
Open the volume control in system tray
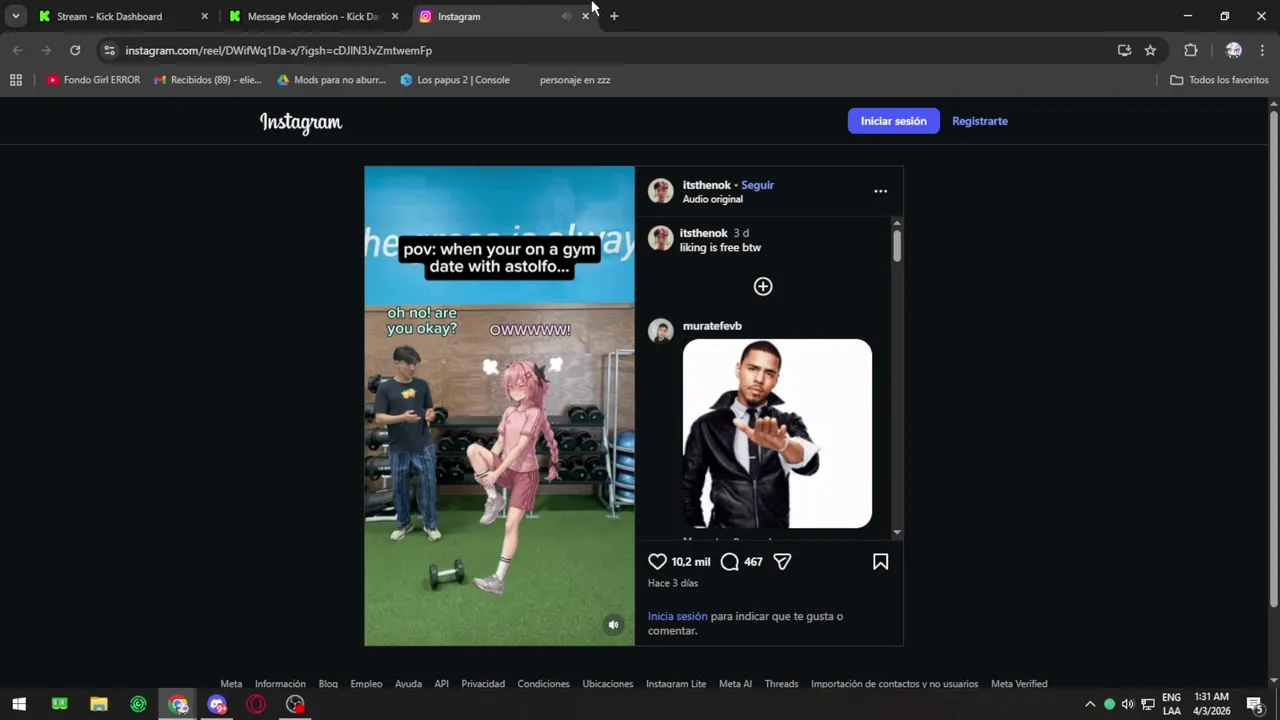point(1128,705)
